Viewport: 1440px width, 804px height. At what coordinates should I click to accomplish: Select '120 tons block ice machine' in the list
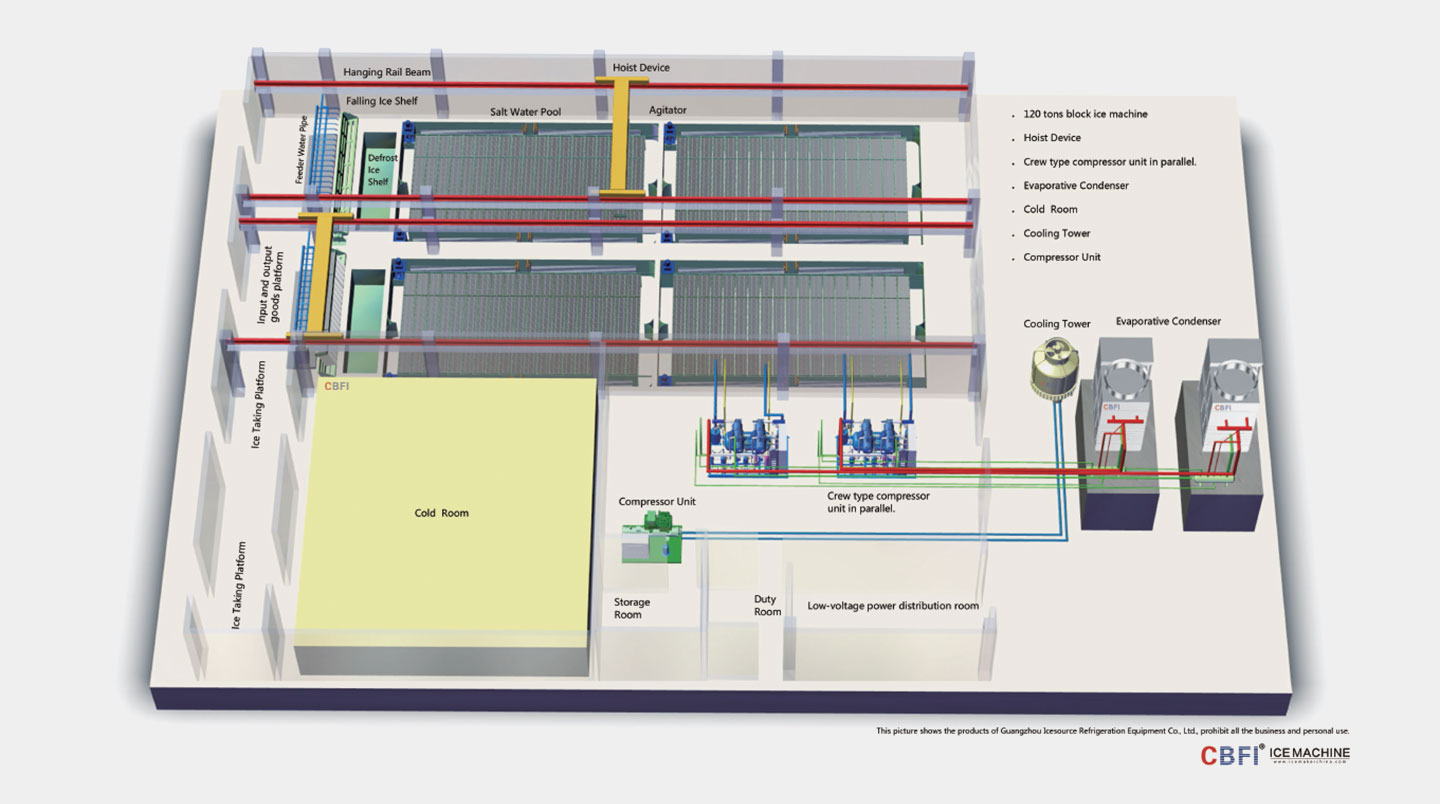click(x=1085, y=114)
